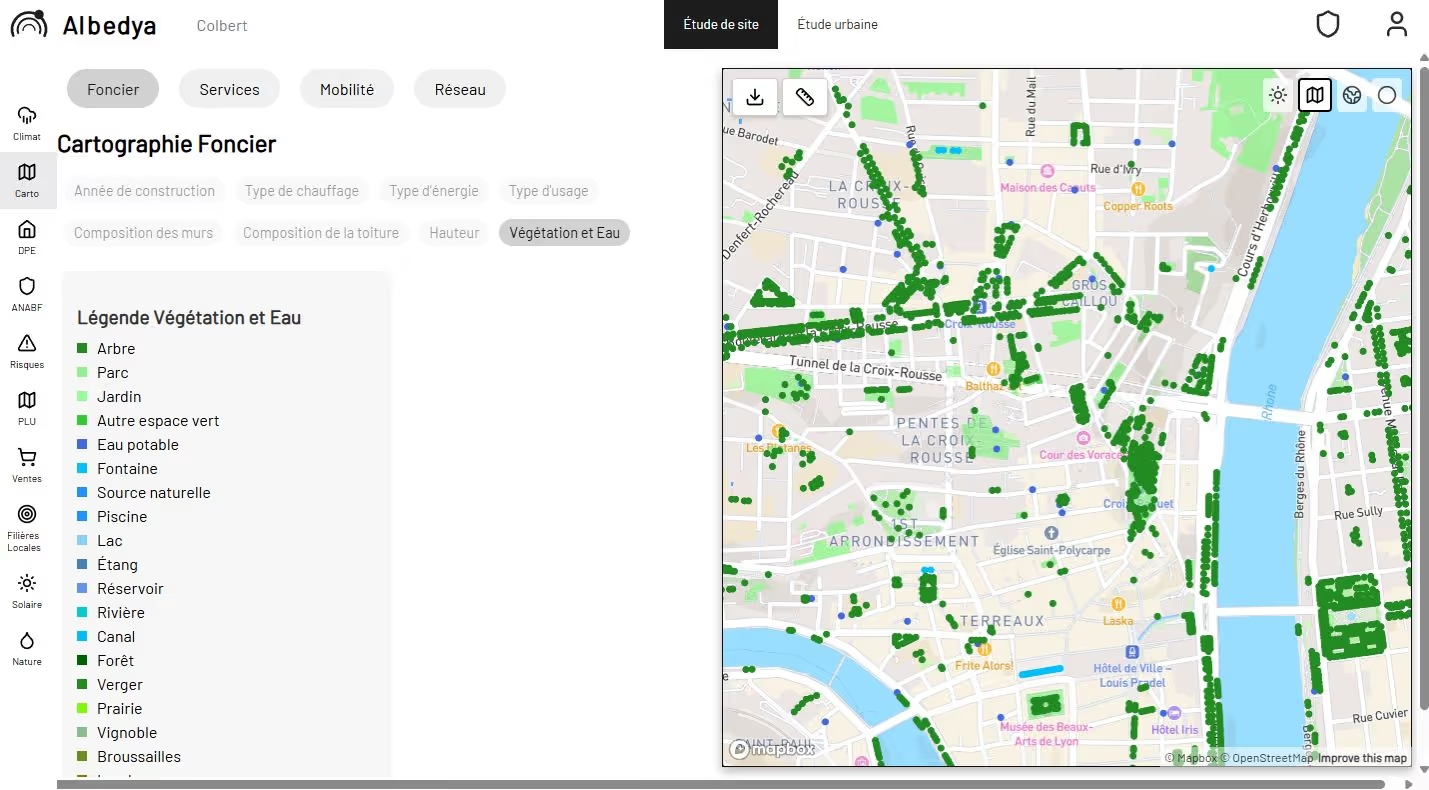Toggle the streets map style button
The image size is (1429, 790).
point(1315,96)
